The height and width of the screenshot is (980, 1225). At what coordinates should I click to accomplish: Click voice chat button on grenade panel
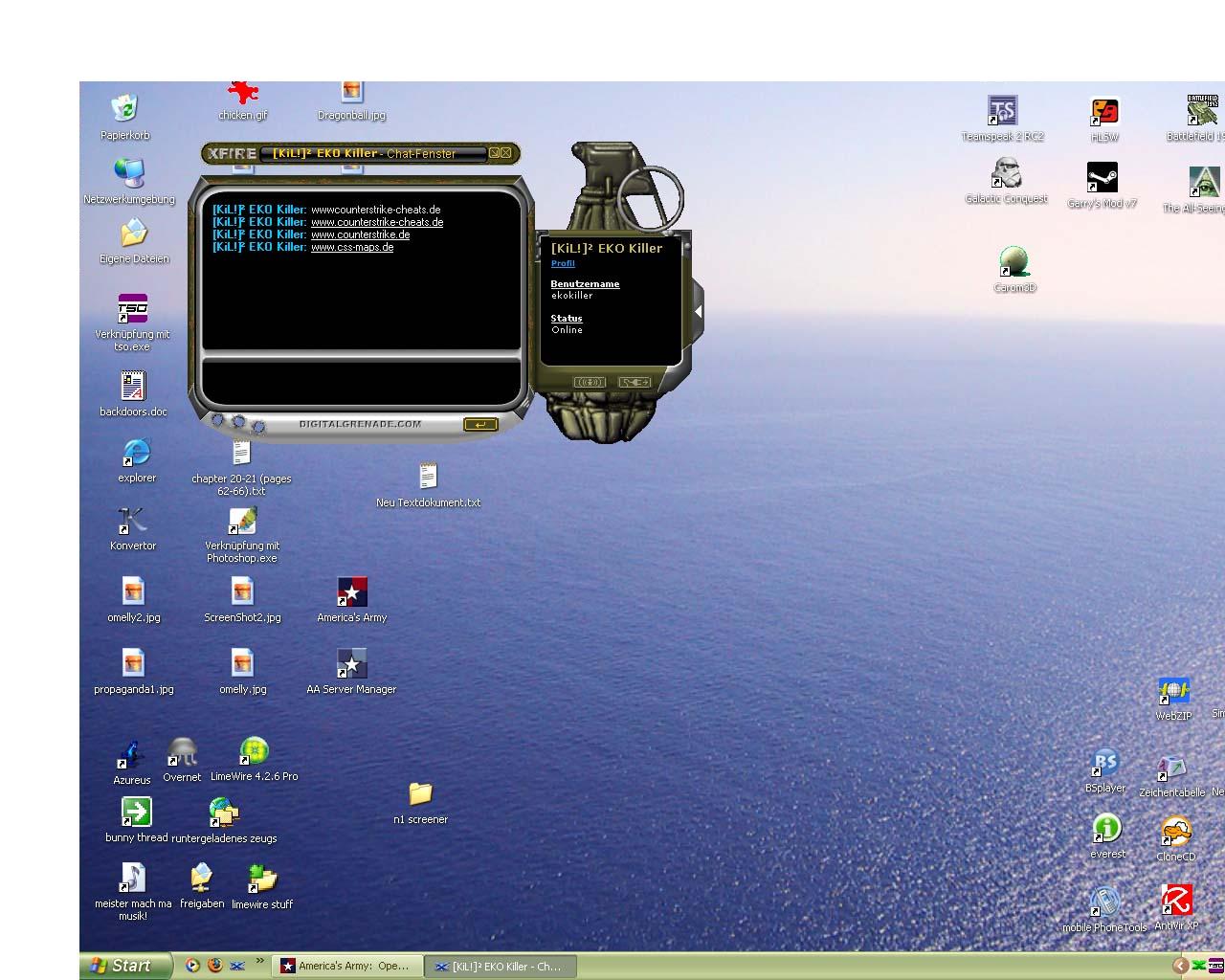pos(589,382)
